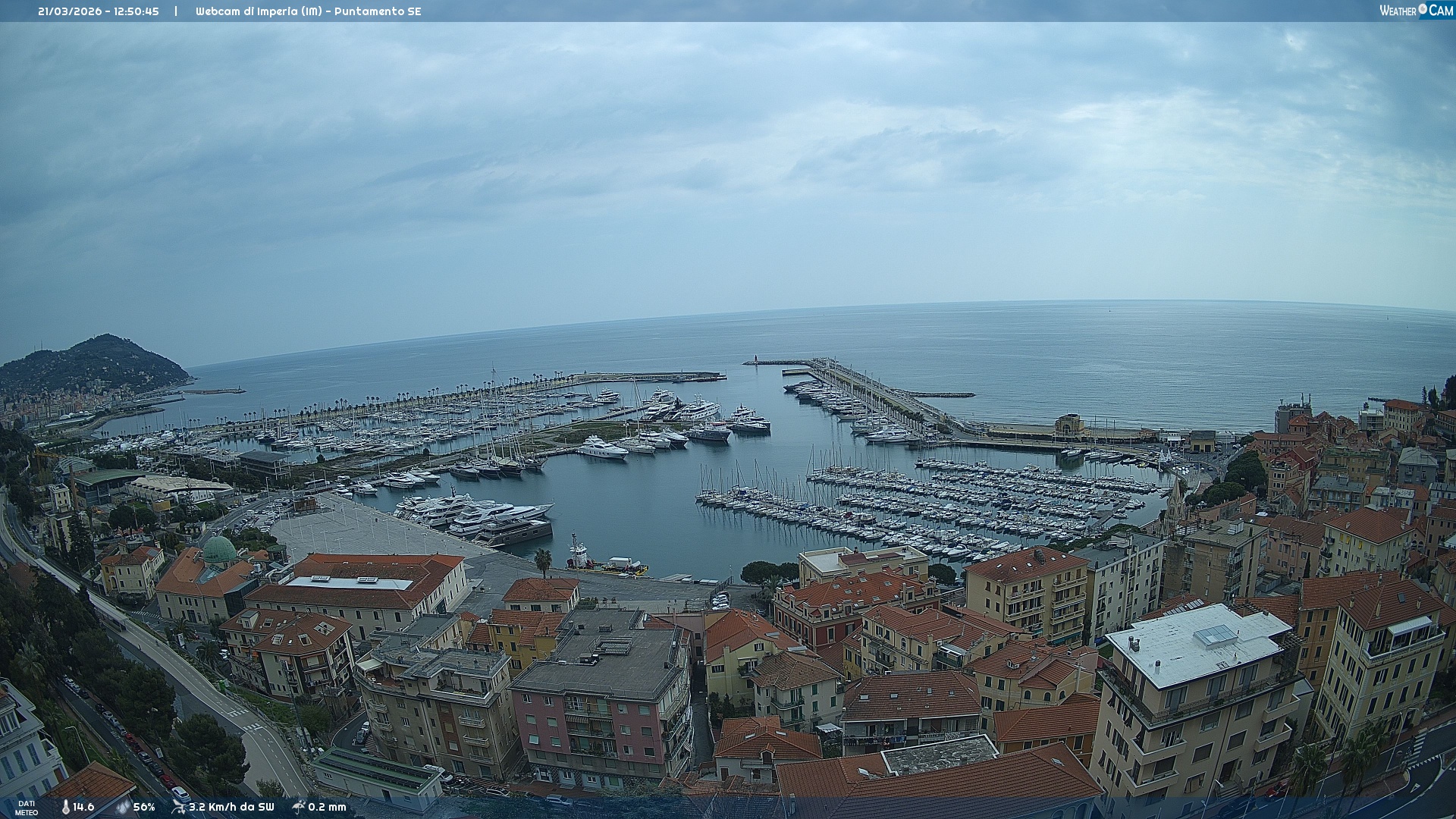
Task: Click the red tugboat at the quay
Action: tap(580, 554)
